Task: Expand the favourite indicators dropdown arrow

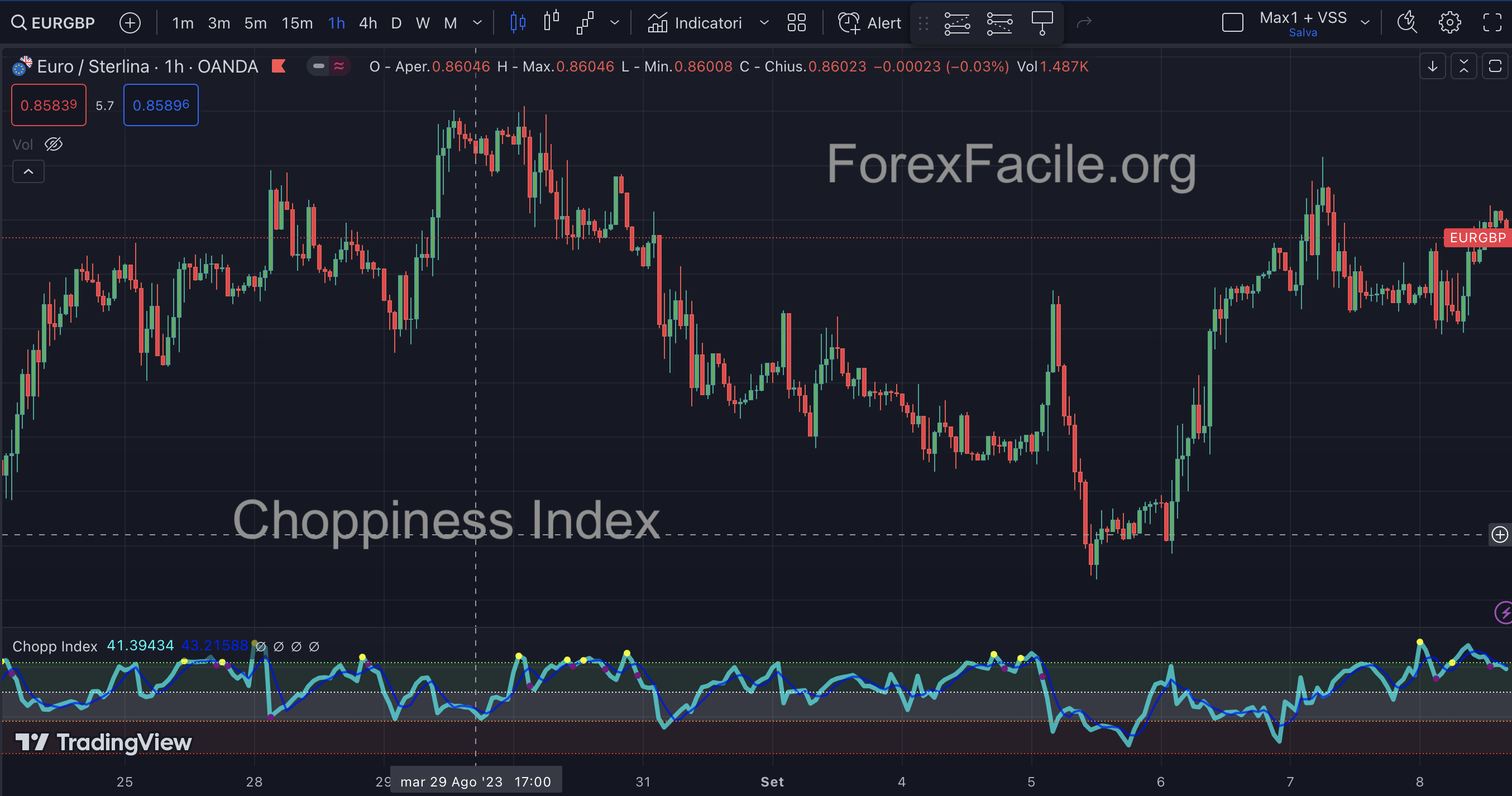Action: click(x=764, y=23)
